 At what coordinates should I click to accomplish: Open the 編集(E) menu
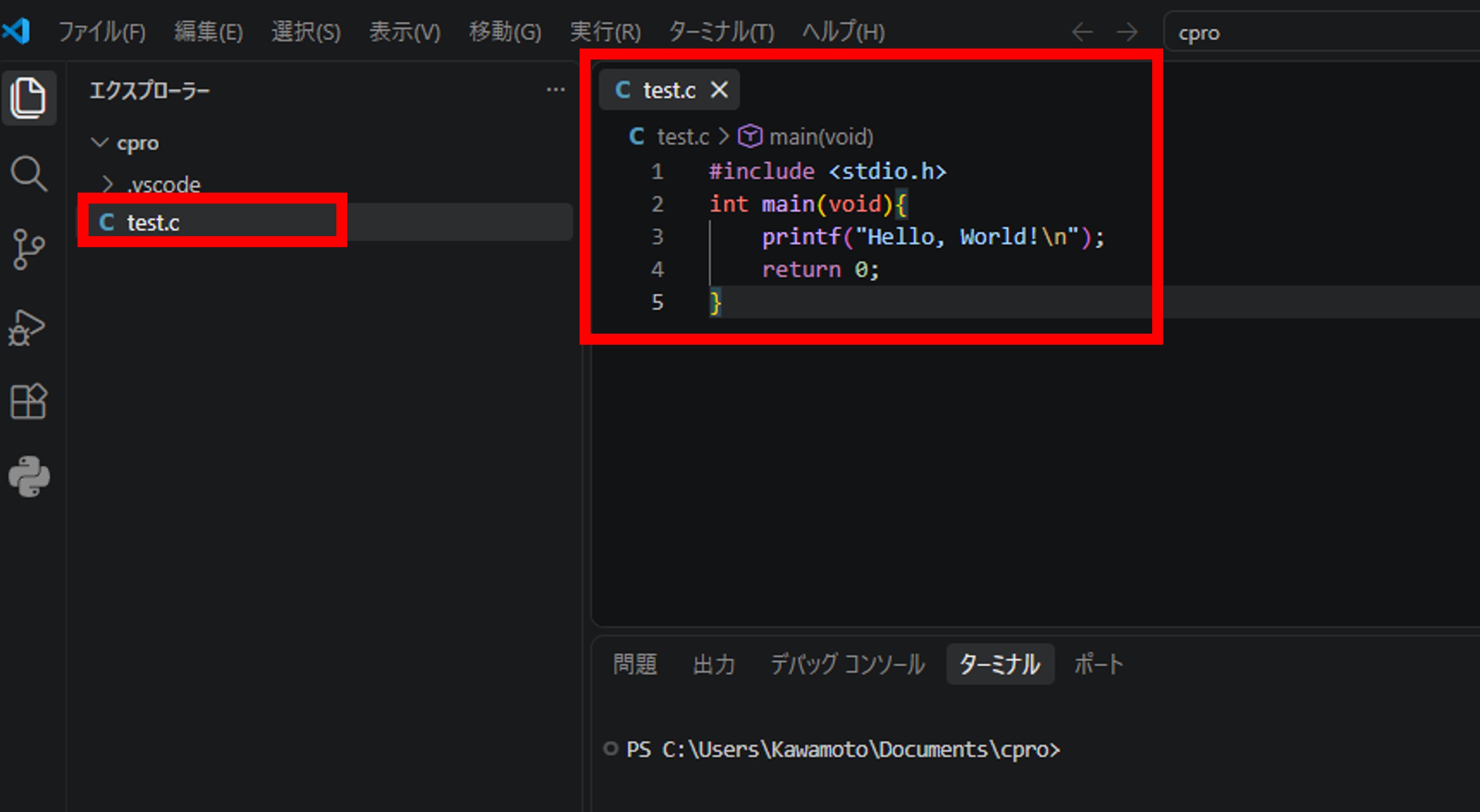[209, 32]
